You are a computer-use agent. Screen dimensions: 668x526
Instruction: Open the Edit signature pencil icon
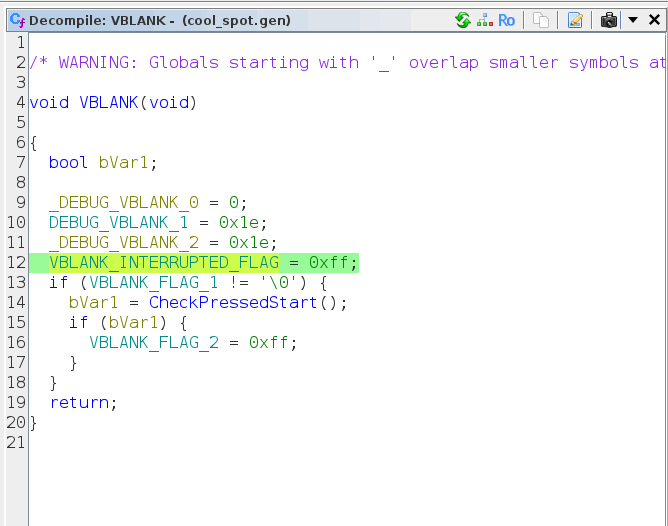(x=575, y=20)
